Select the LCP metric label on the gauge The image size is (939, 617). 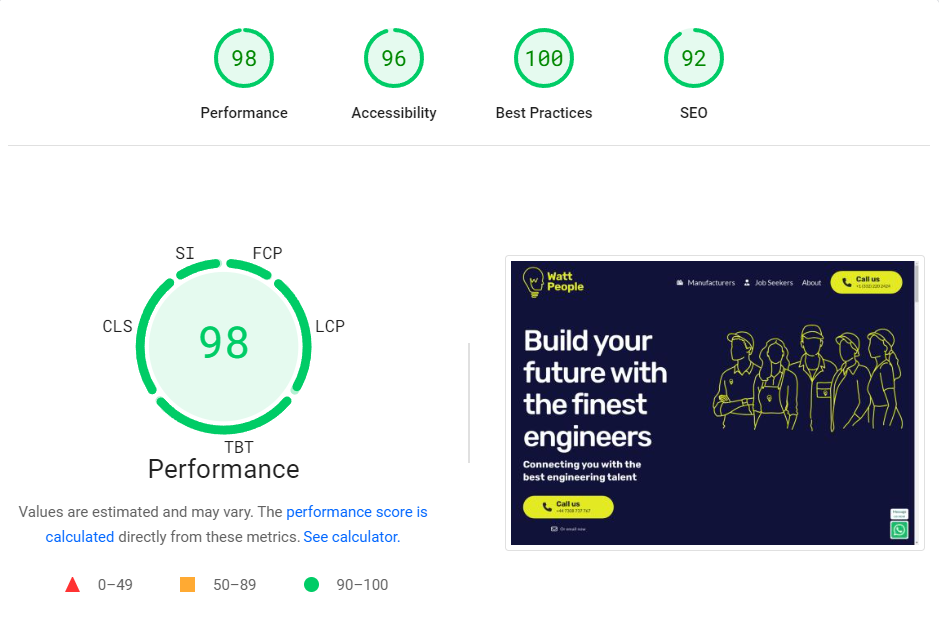point(330,327)
